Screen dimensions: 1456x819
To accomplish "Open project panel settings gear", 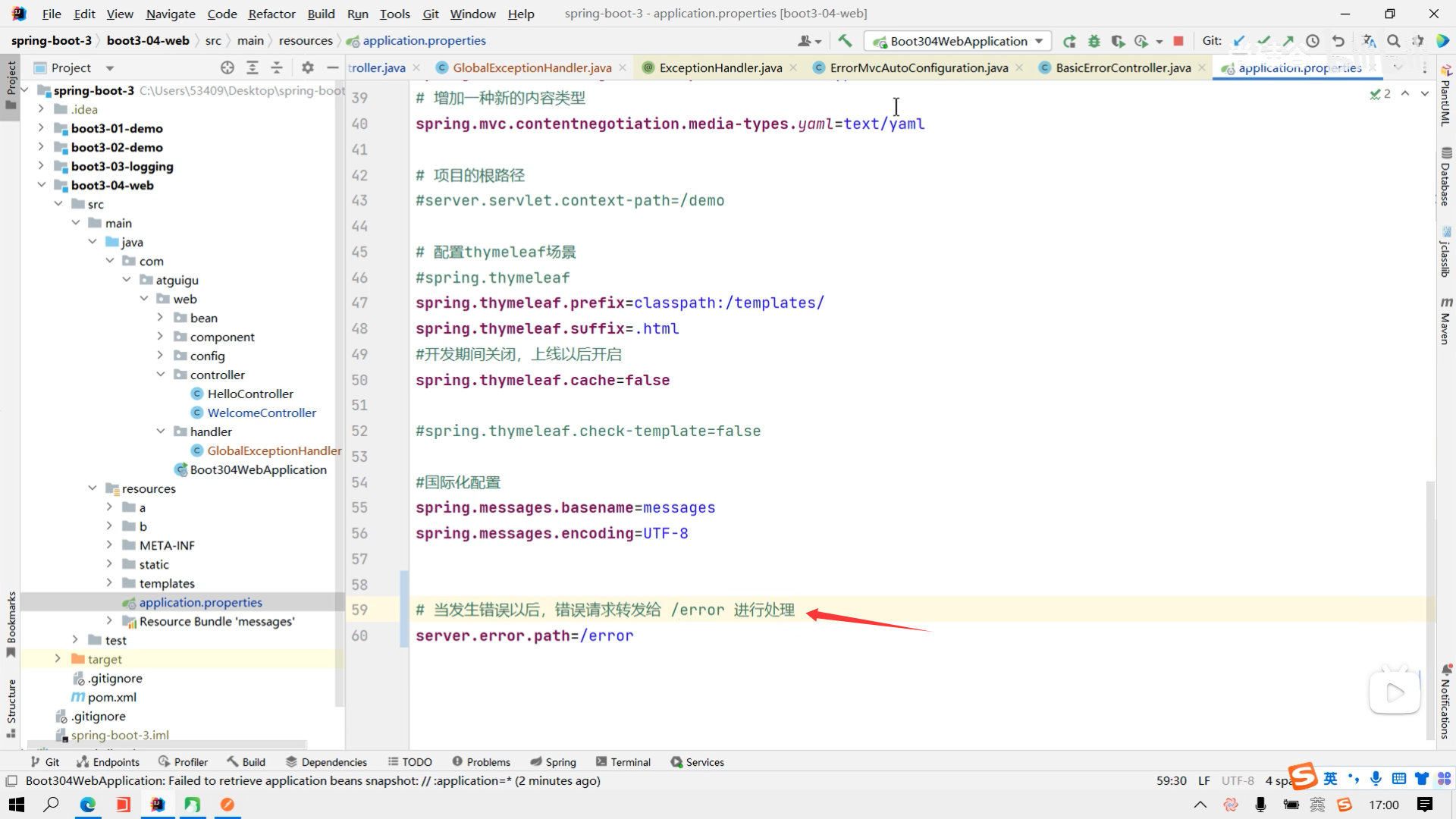I will tap(307, 67).
